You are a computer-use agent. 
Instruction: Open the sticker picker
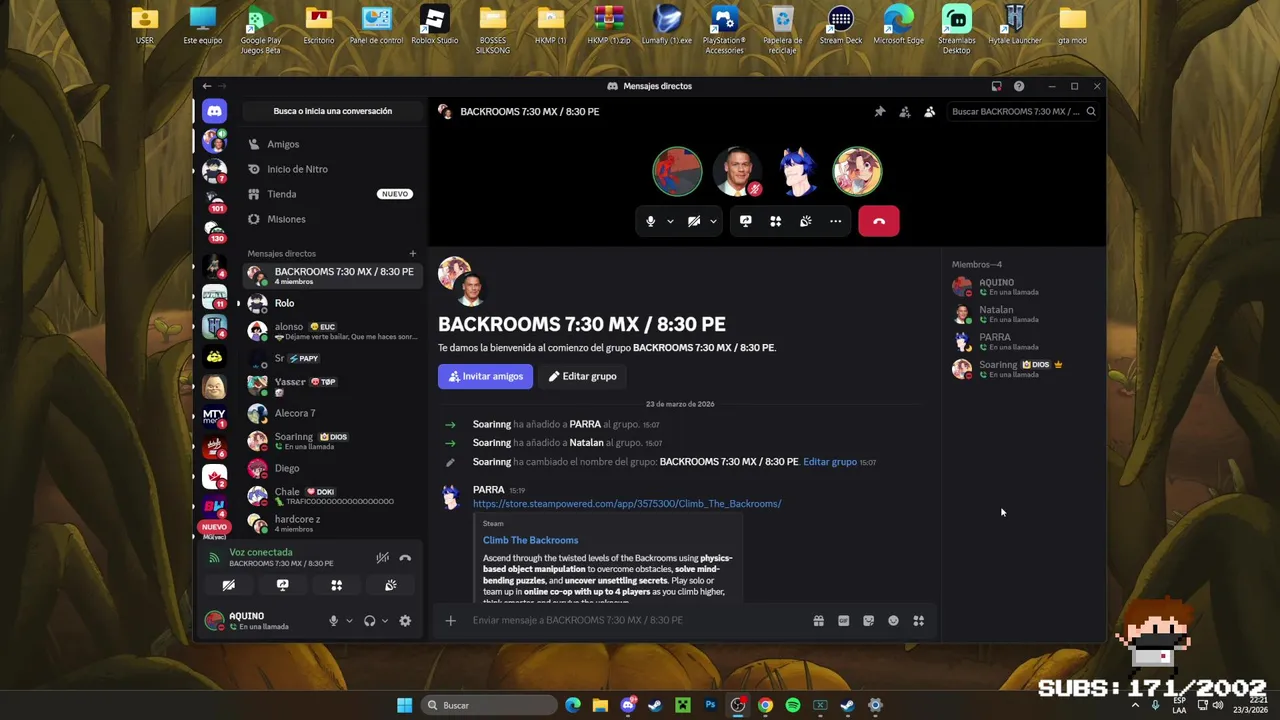[868, 621]
